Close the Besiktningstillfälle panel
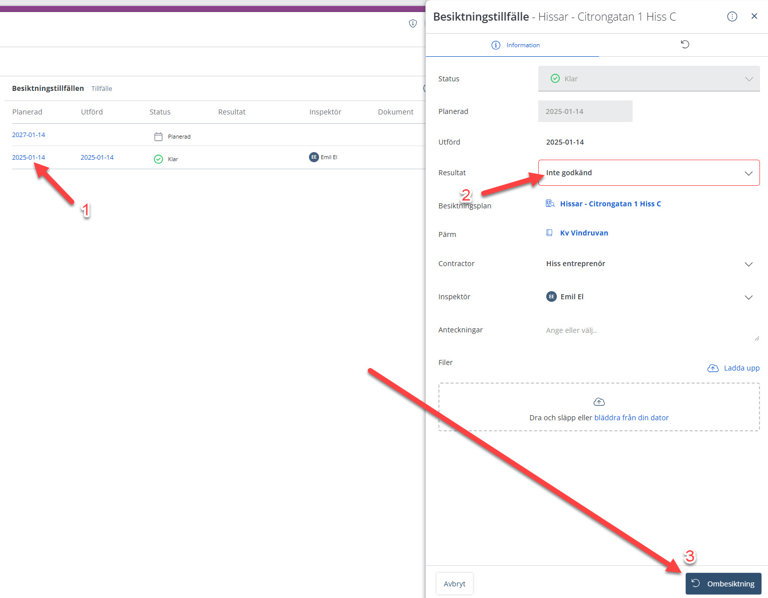Viewport: 768px width, 598px height. (x=754, y=16)
